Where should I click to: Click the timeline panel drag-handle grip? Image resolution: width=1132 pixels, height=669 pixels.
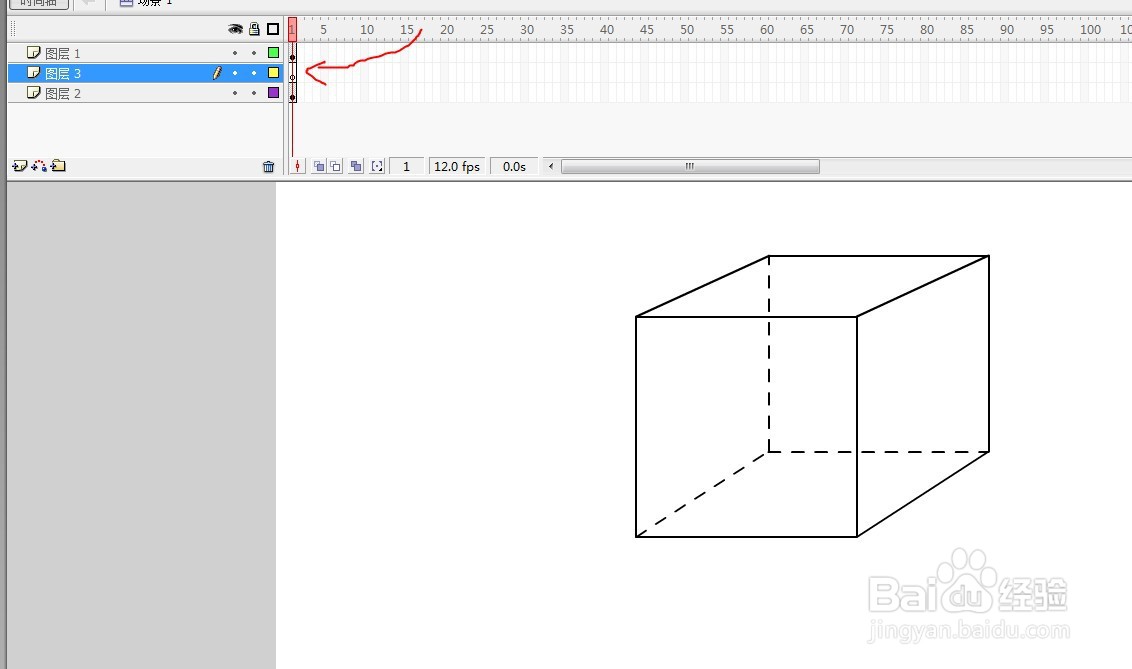13,29
